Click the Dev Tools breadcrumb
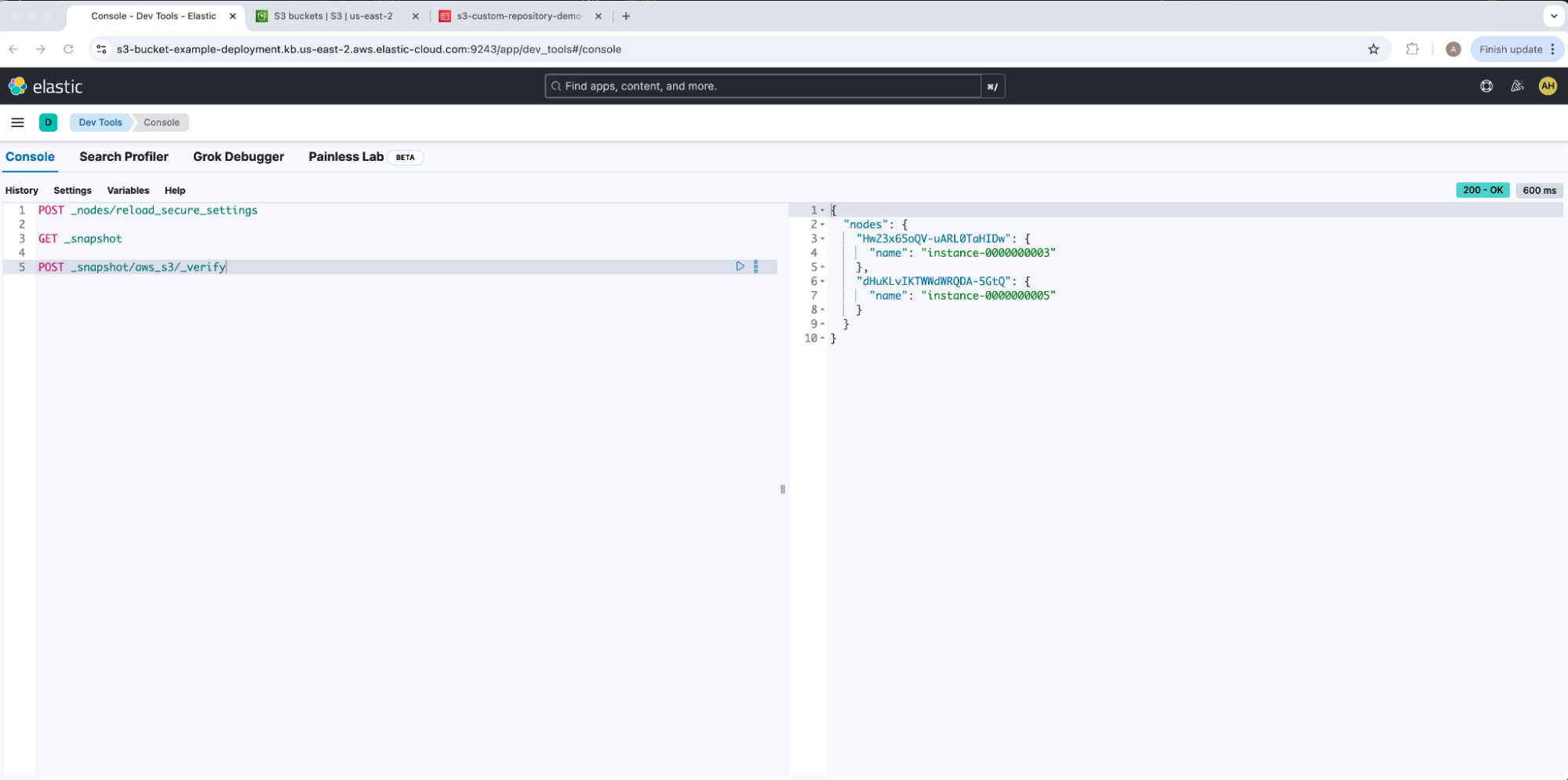Viewport: 1568px width, 780px height. (x=100, y=122)
